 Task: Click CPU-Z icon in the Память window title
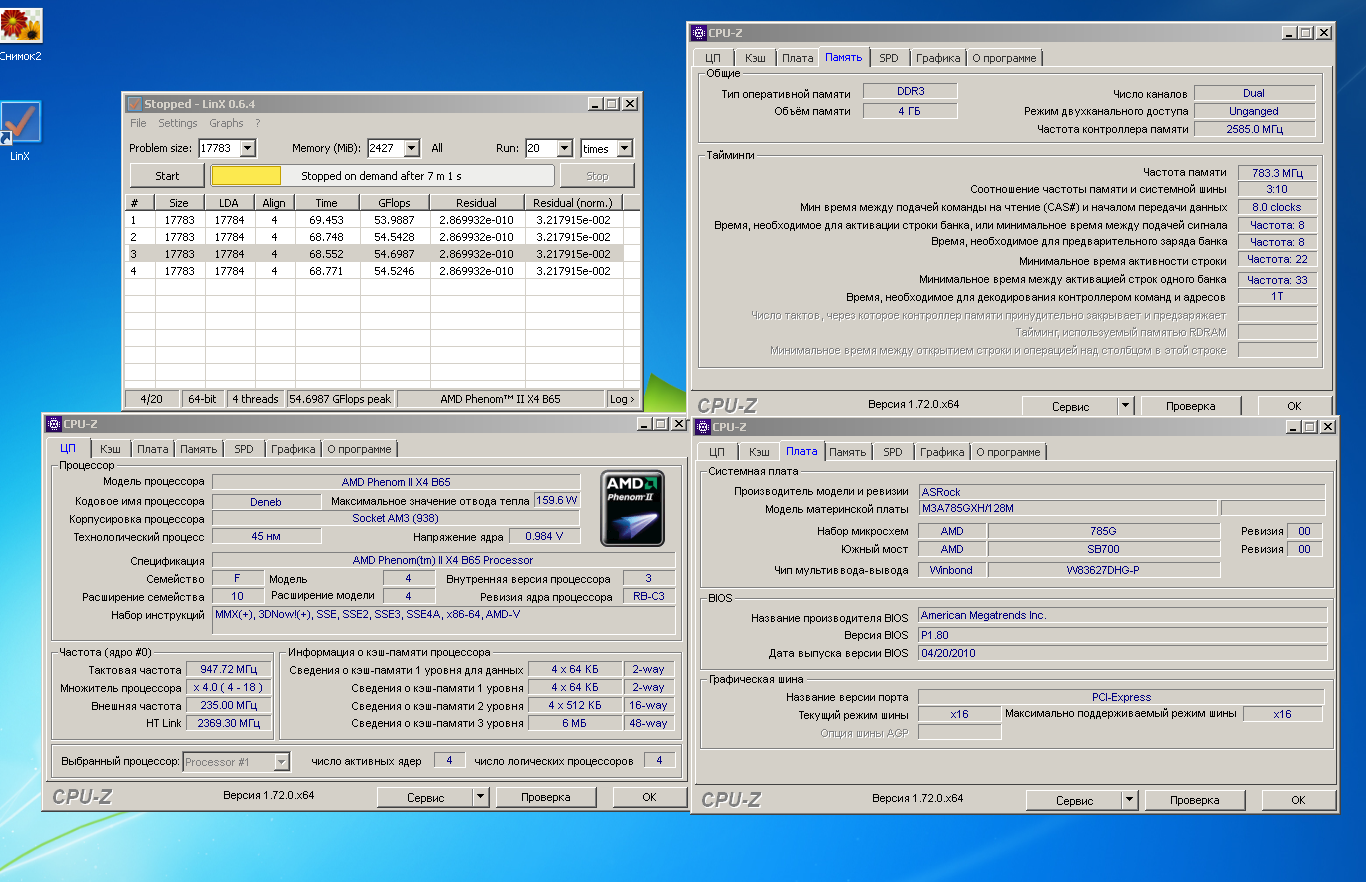[x=699, y=33]
